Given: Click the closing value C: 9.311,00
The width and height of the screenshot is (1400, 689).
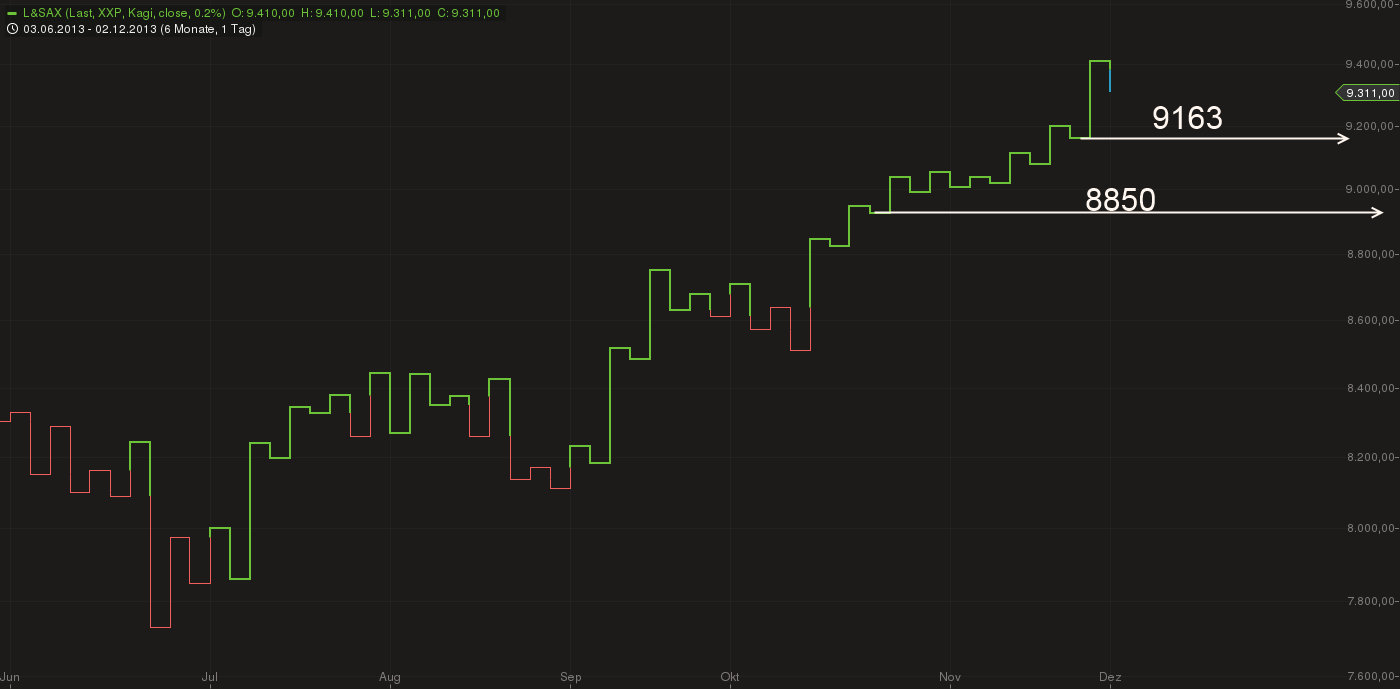Looking at the screenshot, I should (x=468, y=13).
